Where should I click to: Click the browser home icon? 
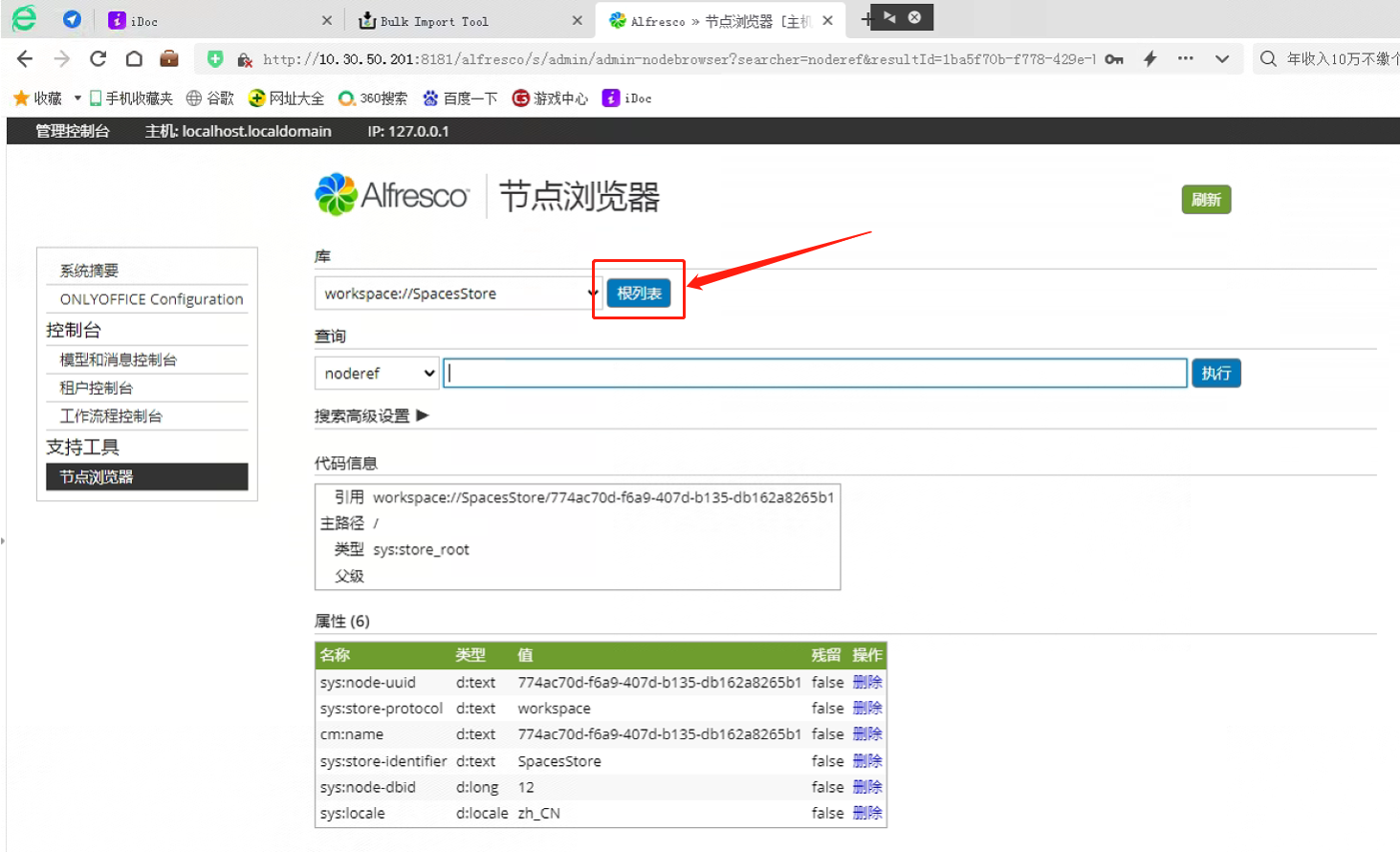click(134, 59)
